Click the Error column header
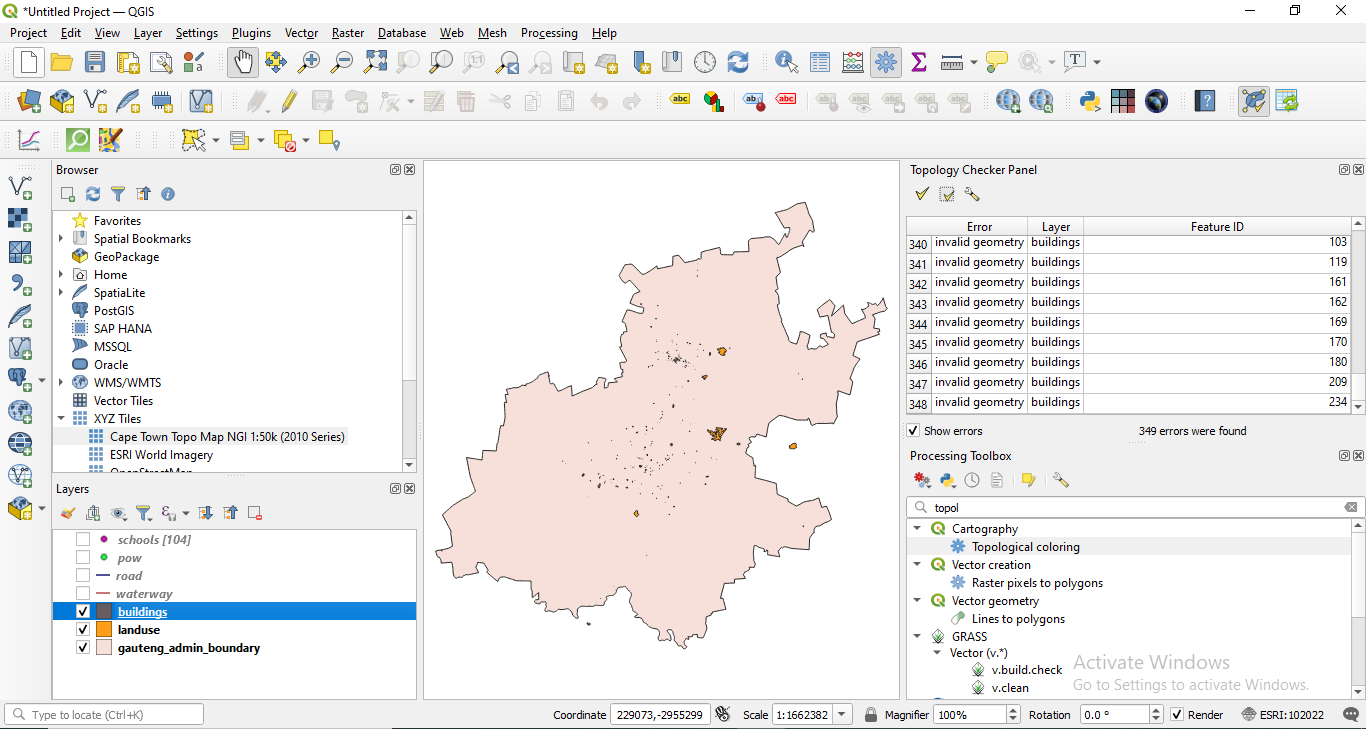 pos(979,227)
